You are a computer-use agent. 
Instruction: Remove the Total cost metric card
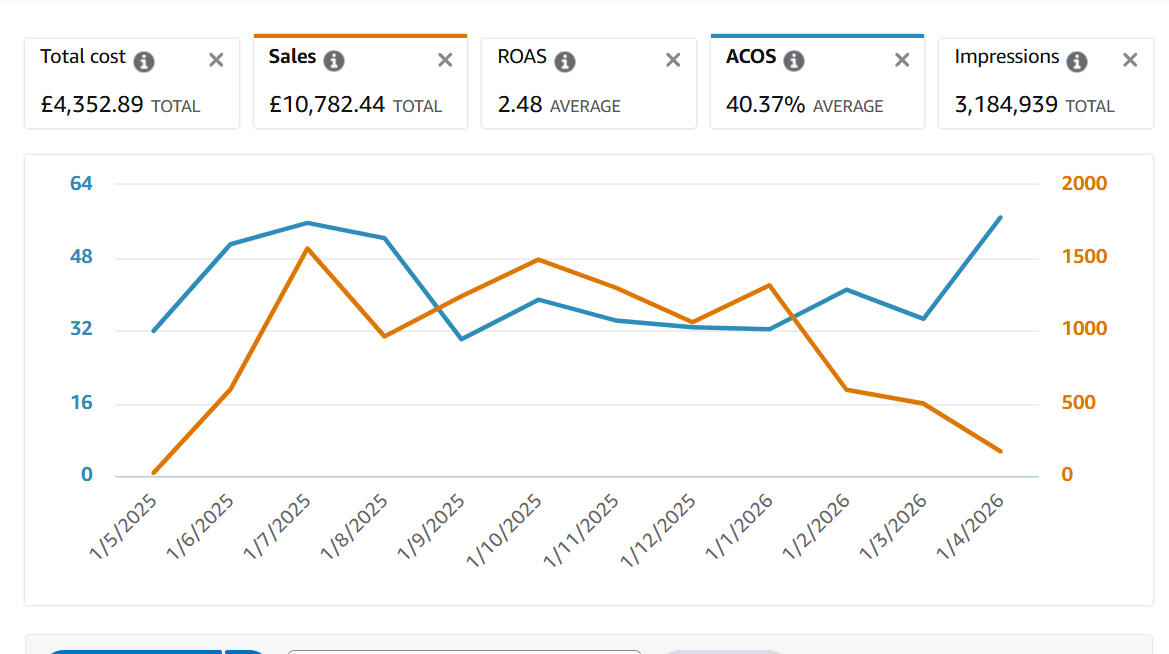coord(216,60)
